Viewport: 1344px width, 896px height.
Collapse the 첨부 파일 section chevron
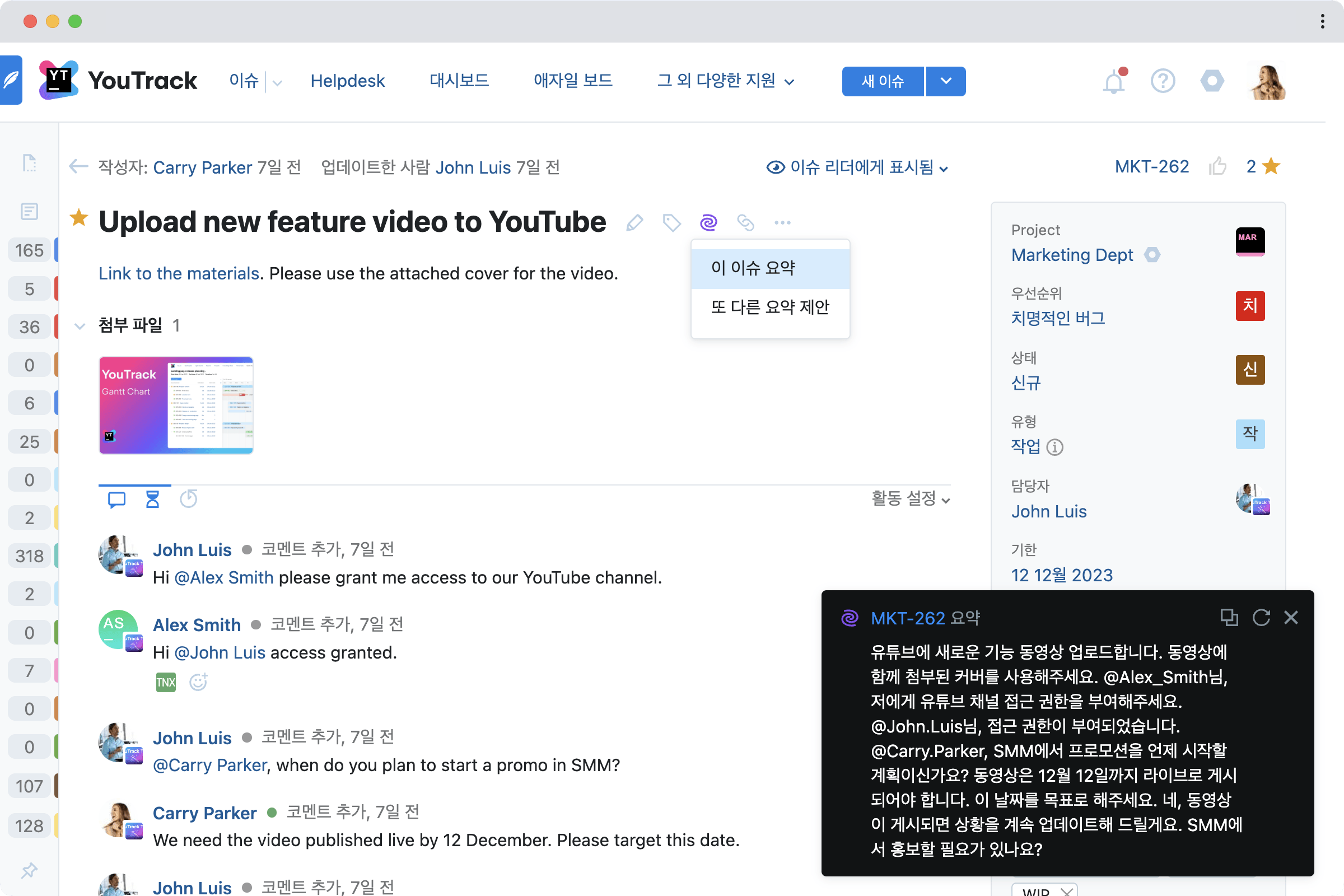tap(80, 326)
